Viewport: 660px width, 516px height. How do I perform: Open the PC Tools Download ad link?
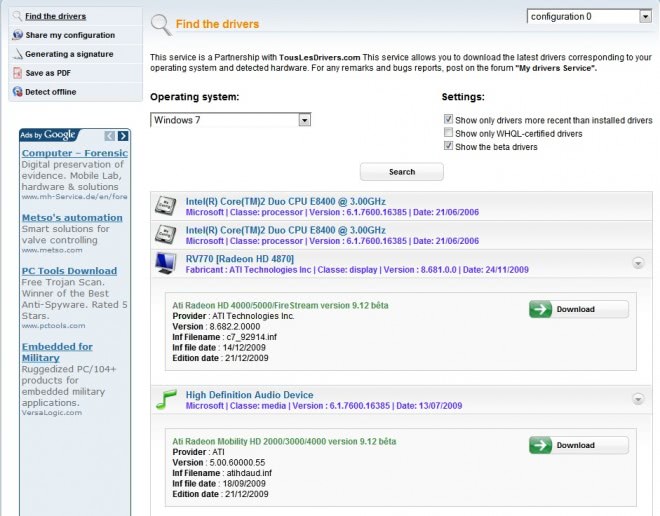coord(69,270)
